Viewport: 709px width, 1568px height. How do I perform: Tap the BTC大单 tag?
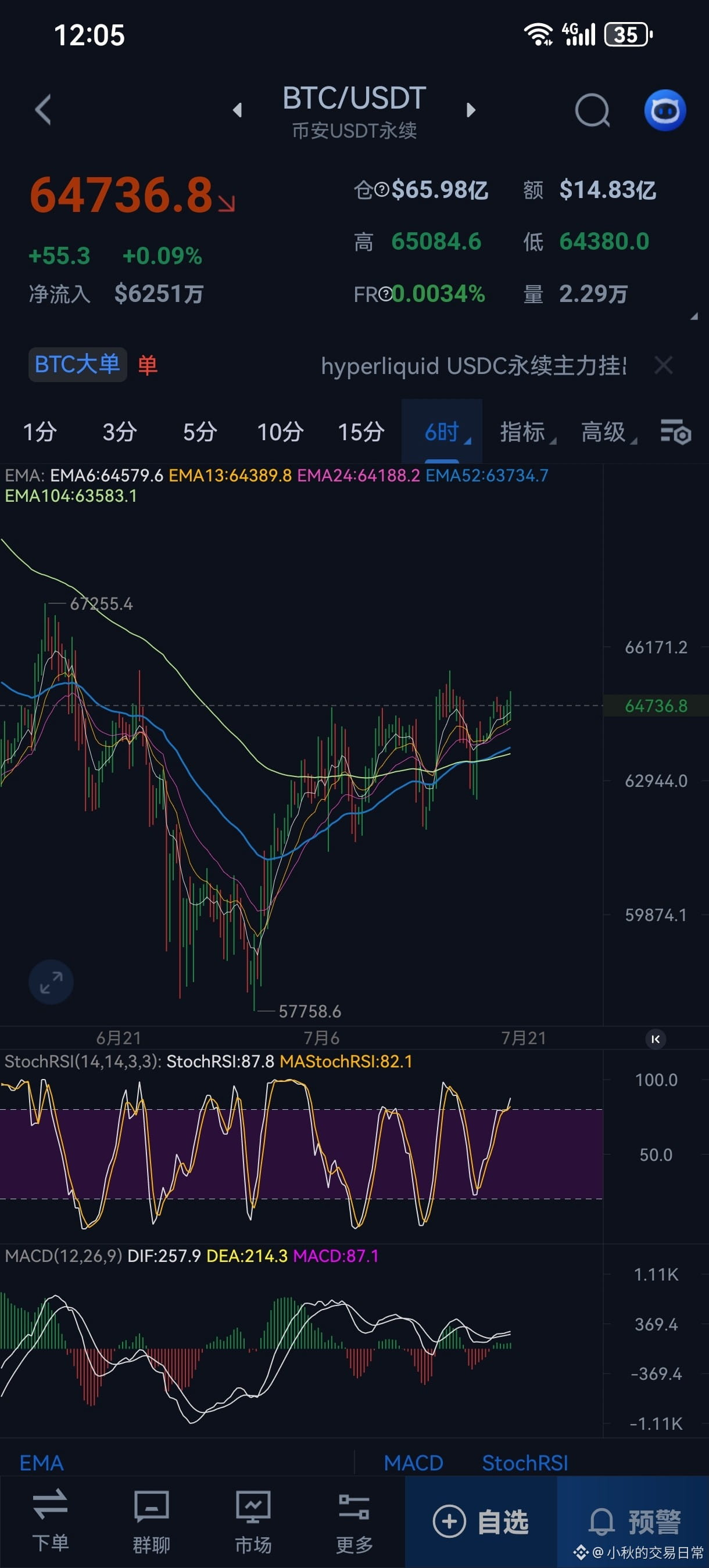[x=77, y=365]
